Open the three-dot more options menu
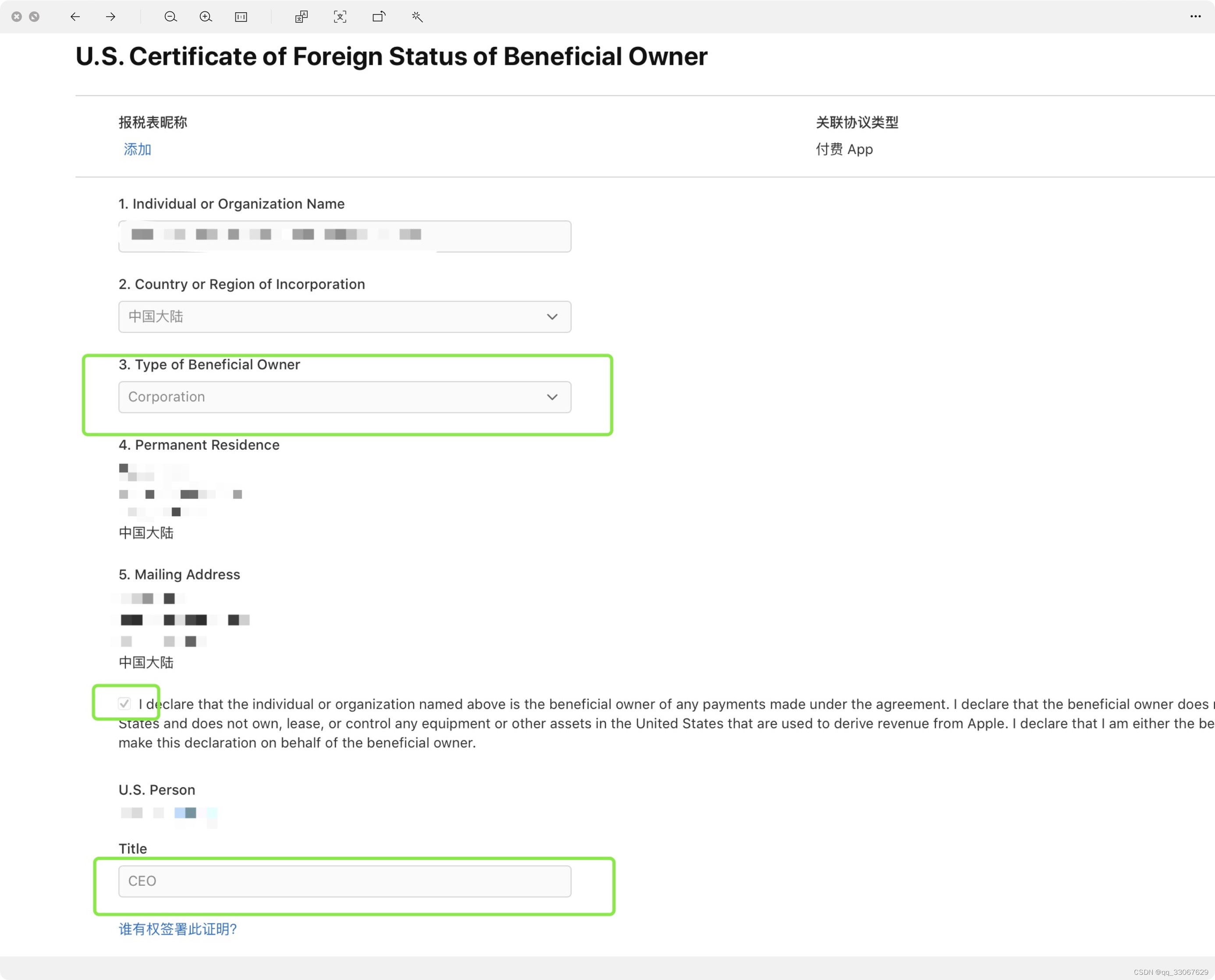Screen dimensions: 1215x980 pos(1195,16)
